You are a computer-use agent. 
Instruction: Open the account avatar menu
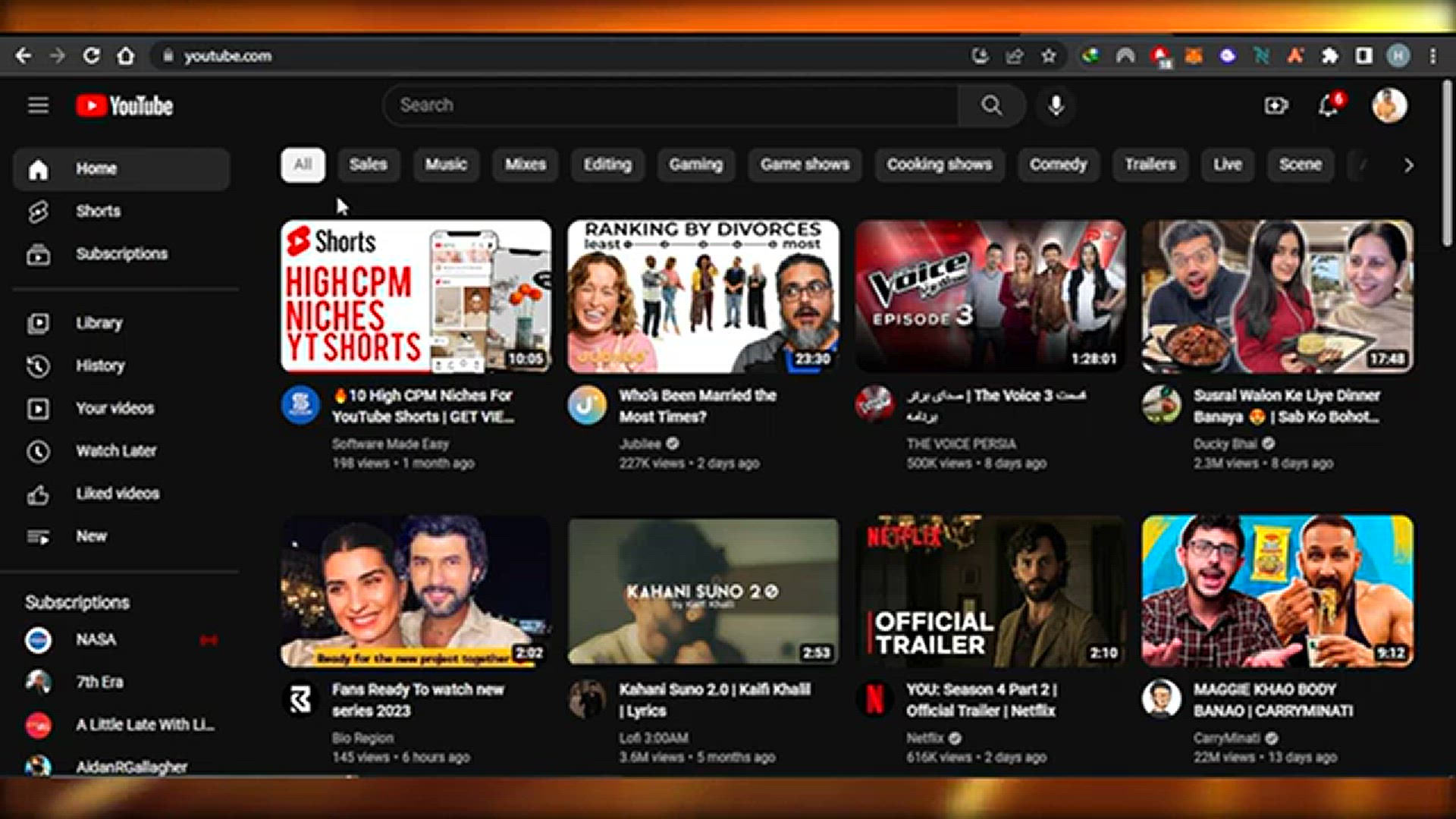1389,105
